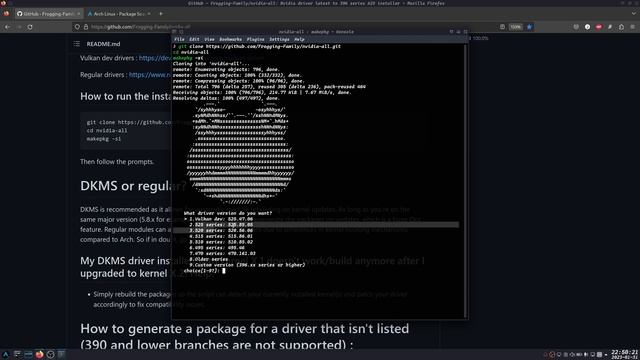Open Konsole Plugins menu
This screenshot has width=640, height=360.
(x=256, y=39)
